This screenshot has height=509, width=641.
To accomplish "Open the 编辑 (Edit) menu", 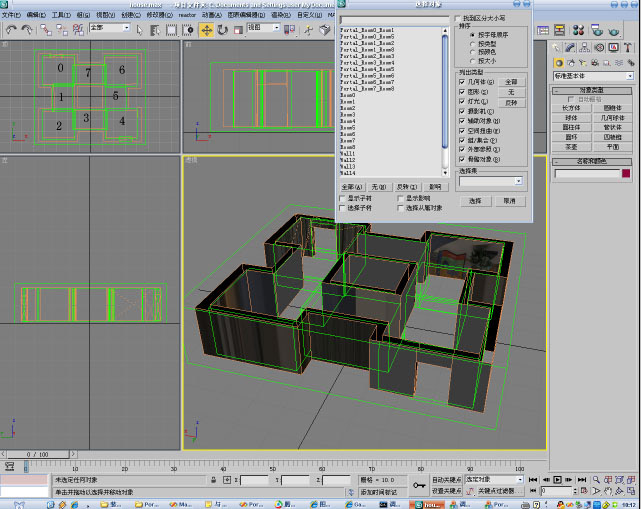I will [x=36, y=15].
